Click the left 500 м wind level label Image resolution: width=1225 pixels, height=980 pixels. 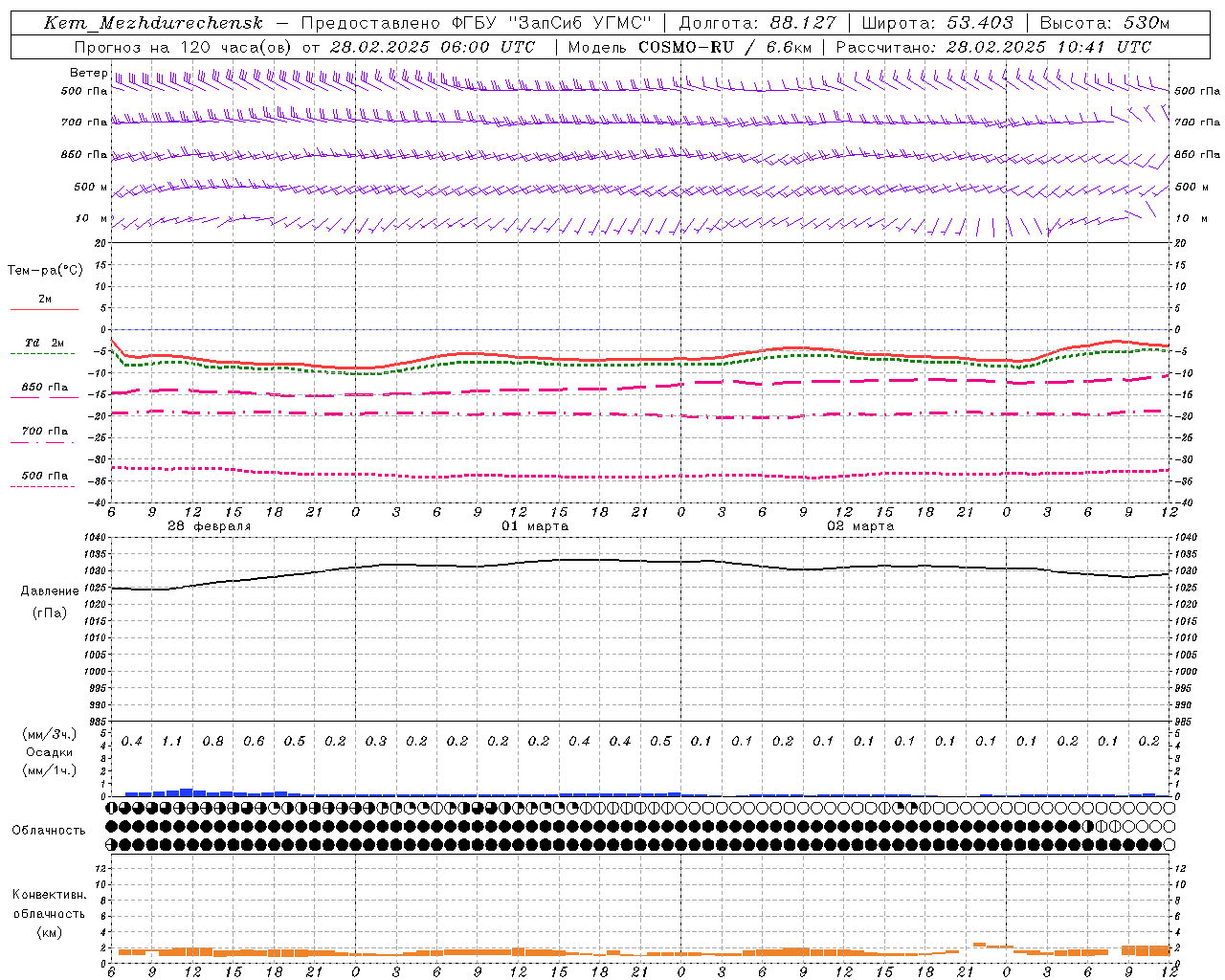(x=91, y=187)
